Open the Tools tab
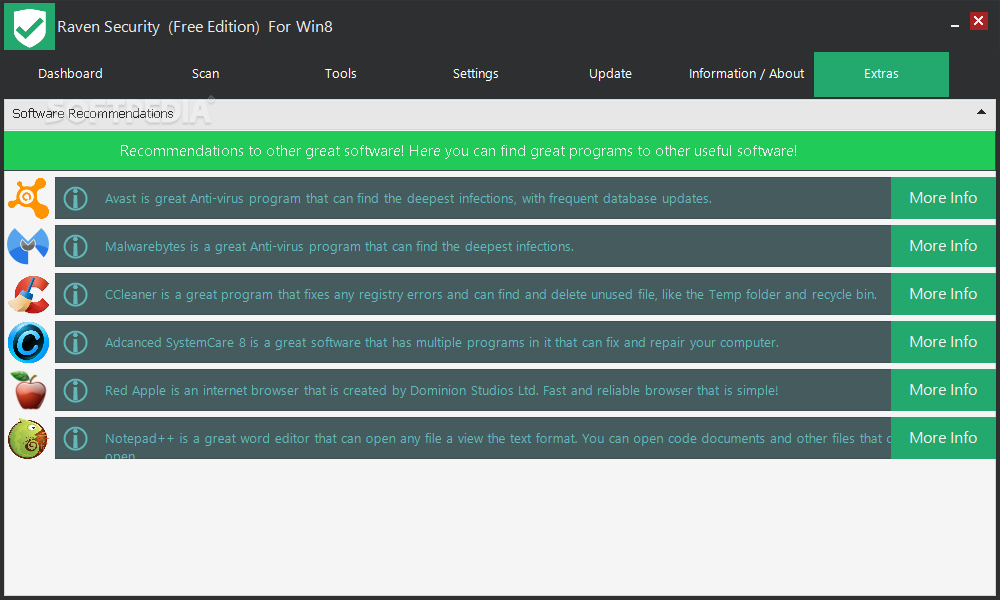This screenshot has width=1000, height=600. [341, 74]
